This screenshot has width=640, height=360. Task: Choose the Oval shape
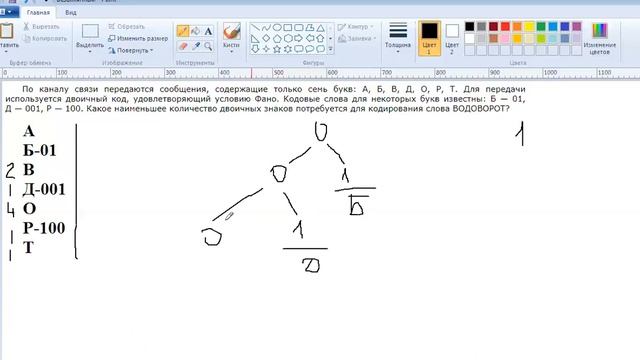(x=277, y=28)
